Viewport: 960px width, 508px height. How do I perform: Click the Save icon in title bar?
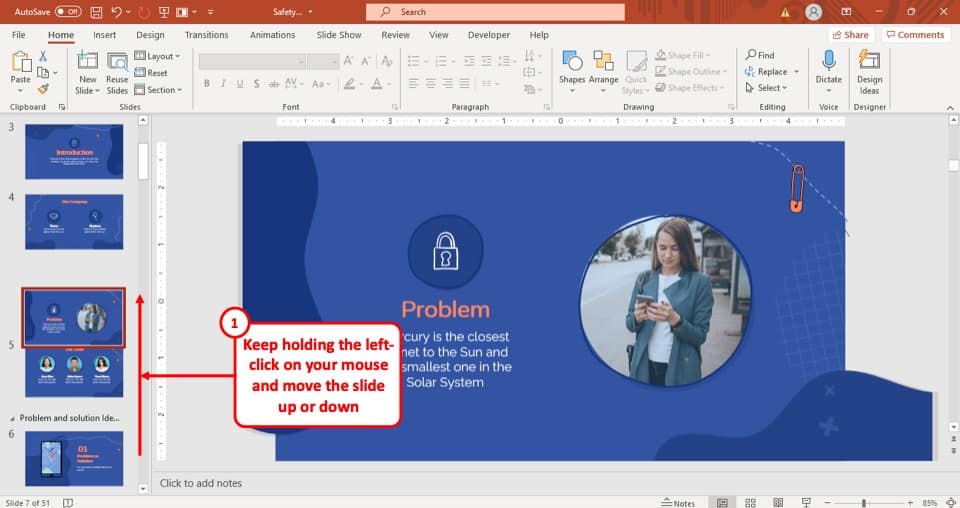point(96,12)
